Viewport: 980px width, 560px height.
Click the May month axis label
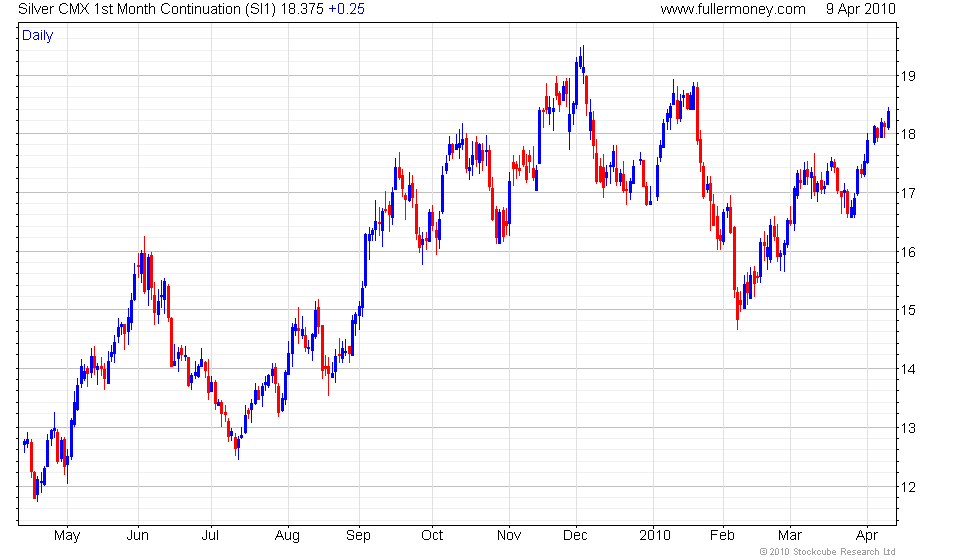tap(67, 536)
